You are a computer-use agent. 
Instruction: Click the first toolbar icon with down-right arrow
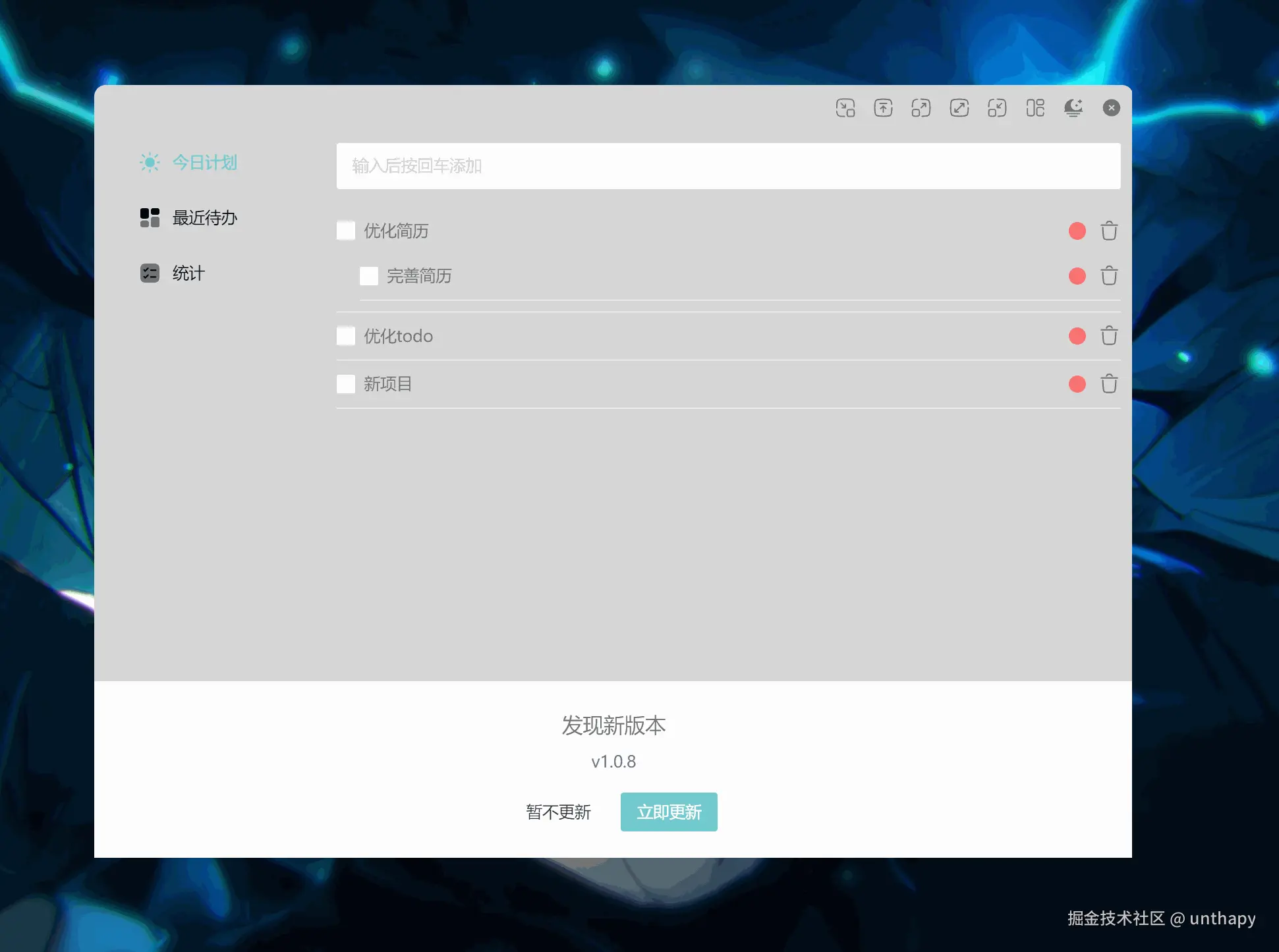845,107
